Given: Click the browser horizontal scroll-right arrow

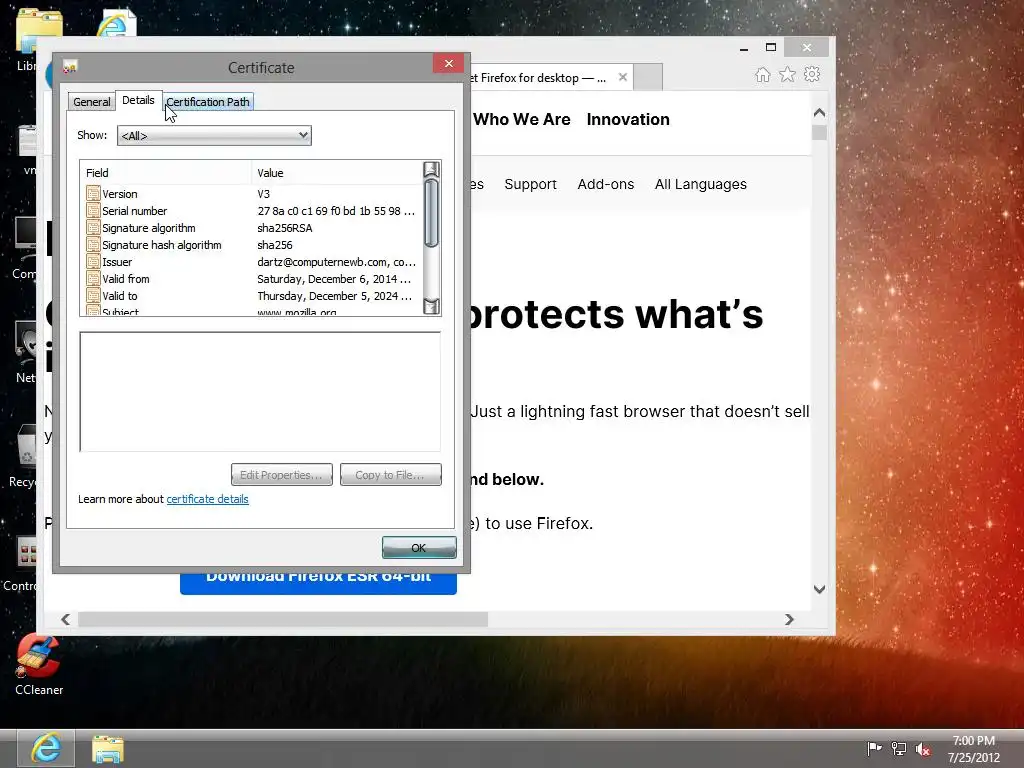Looking at the screenshot, I should pyautogui.click(x=789, y=618).
